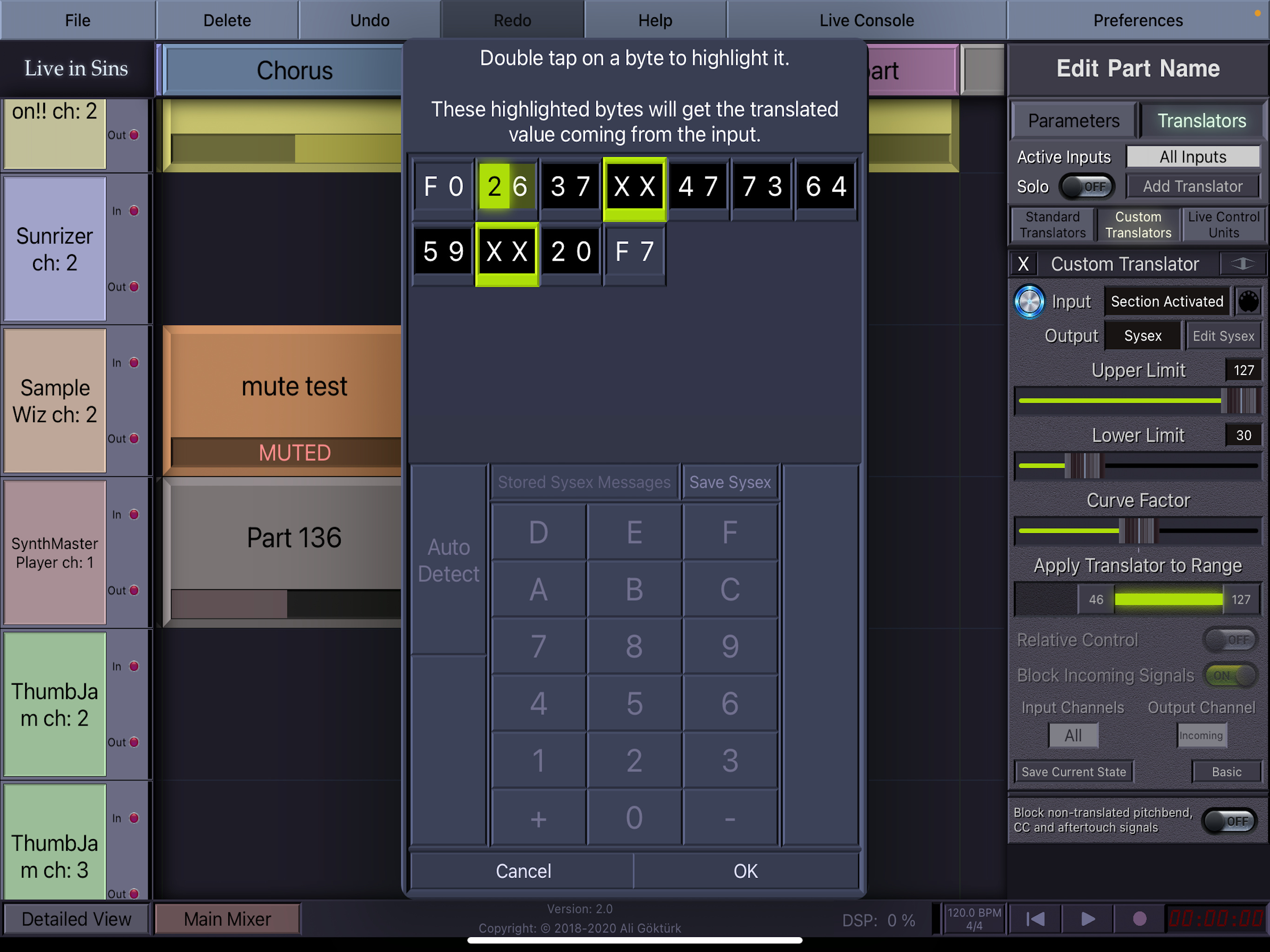Click the Save Sysex button
Image resolution: width=1270 pixels, height=952 pixels.
pyautogui.click(x=730, y=483)
